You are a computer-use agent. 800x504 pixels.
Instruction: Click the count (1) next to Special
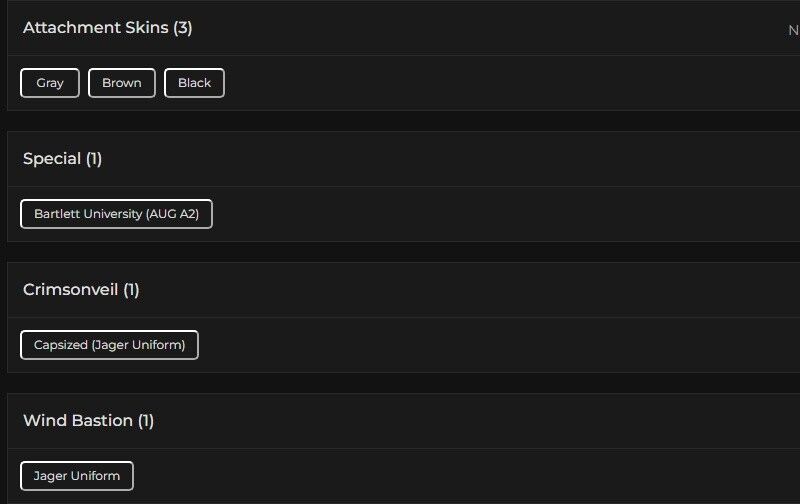pyautogui.click(x=94, y=159)
